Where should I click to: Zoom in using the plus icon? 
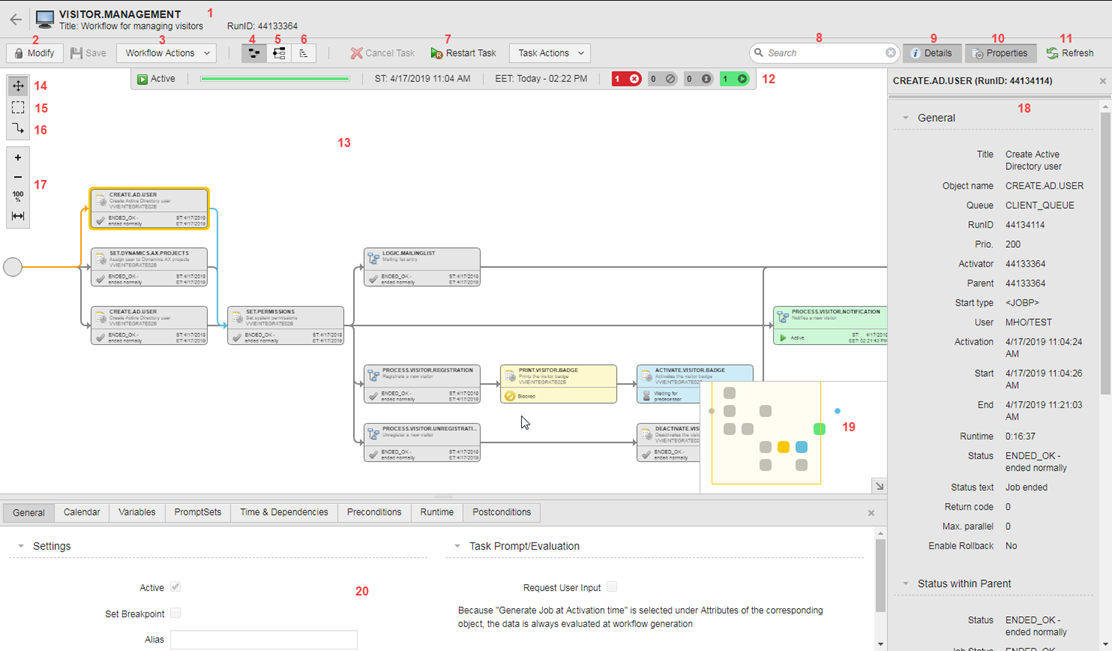(16, 156)
